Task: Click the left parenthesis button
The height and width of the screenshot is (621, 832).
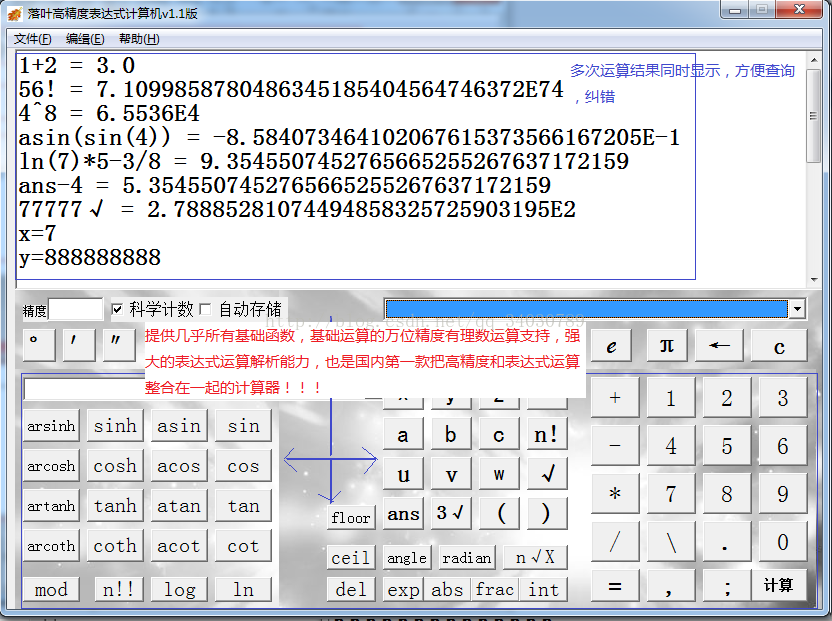Action: (x=499, y=513)
